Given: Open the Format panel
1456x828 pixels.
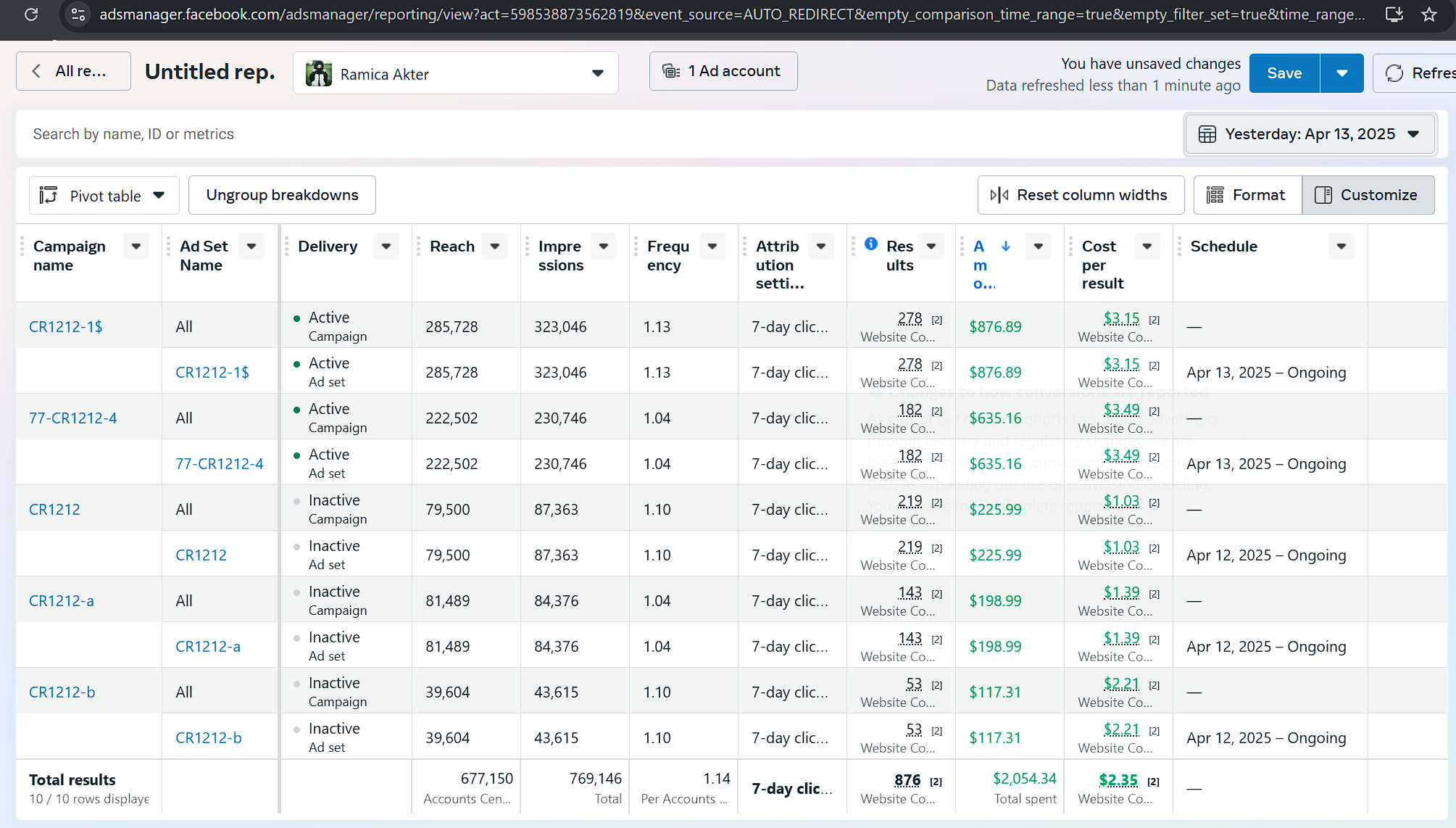Looking at the screenshot, I should 1247,195.
